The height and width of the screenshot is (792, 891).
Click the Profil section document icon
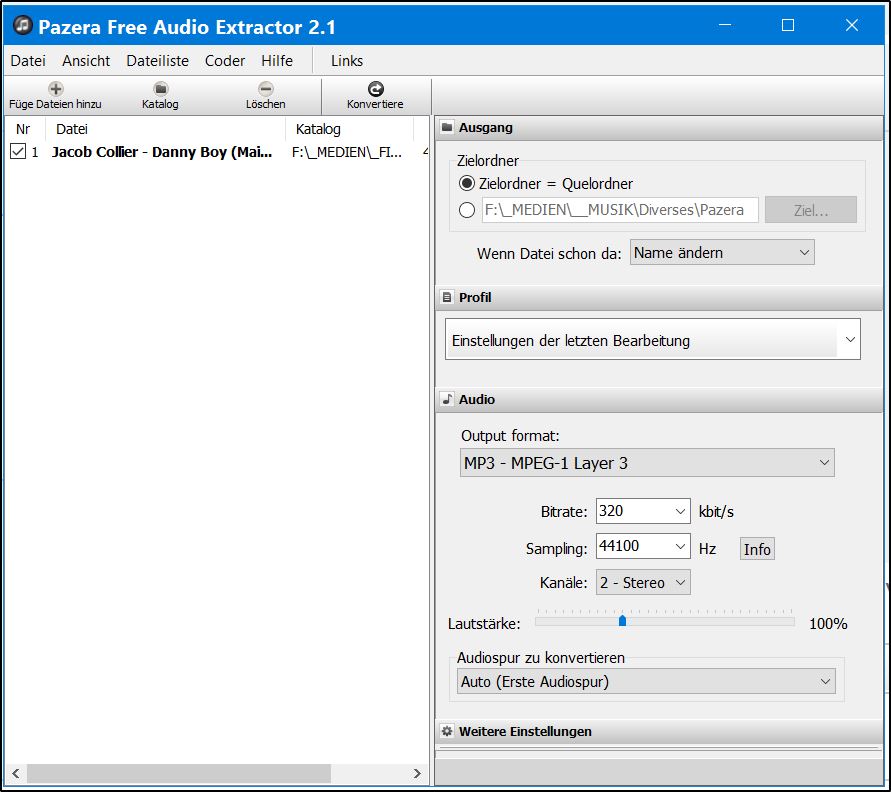447,298
